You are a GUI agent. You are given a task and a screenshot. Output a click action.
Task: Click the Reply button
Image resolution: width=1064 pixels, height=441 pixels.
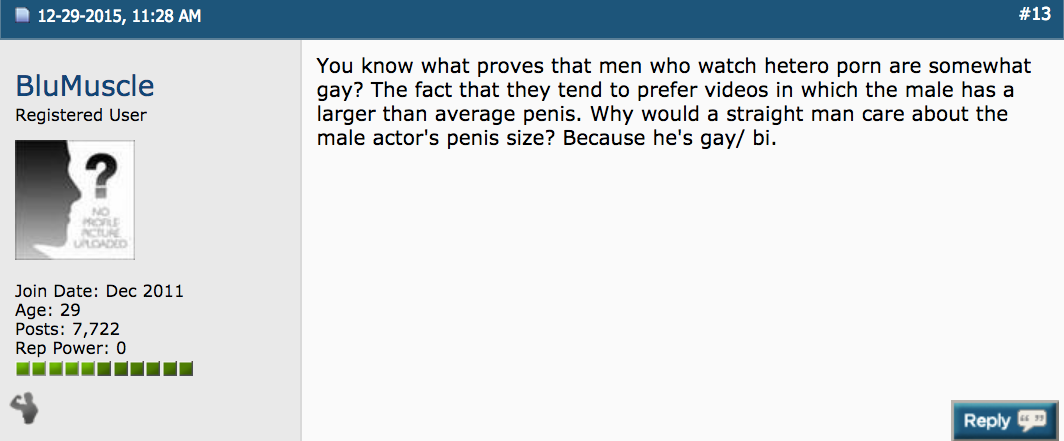click(x=1004, y=421)
